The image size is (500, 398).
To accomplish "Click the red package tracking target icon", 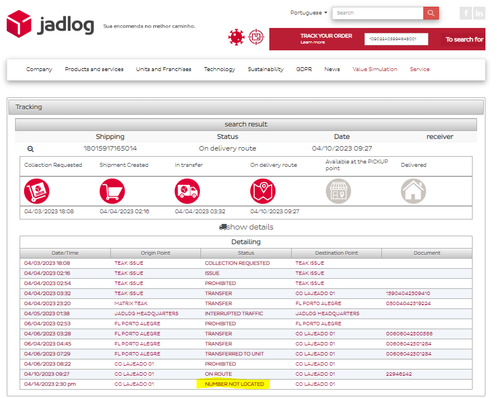I will point(256,37).
